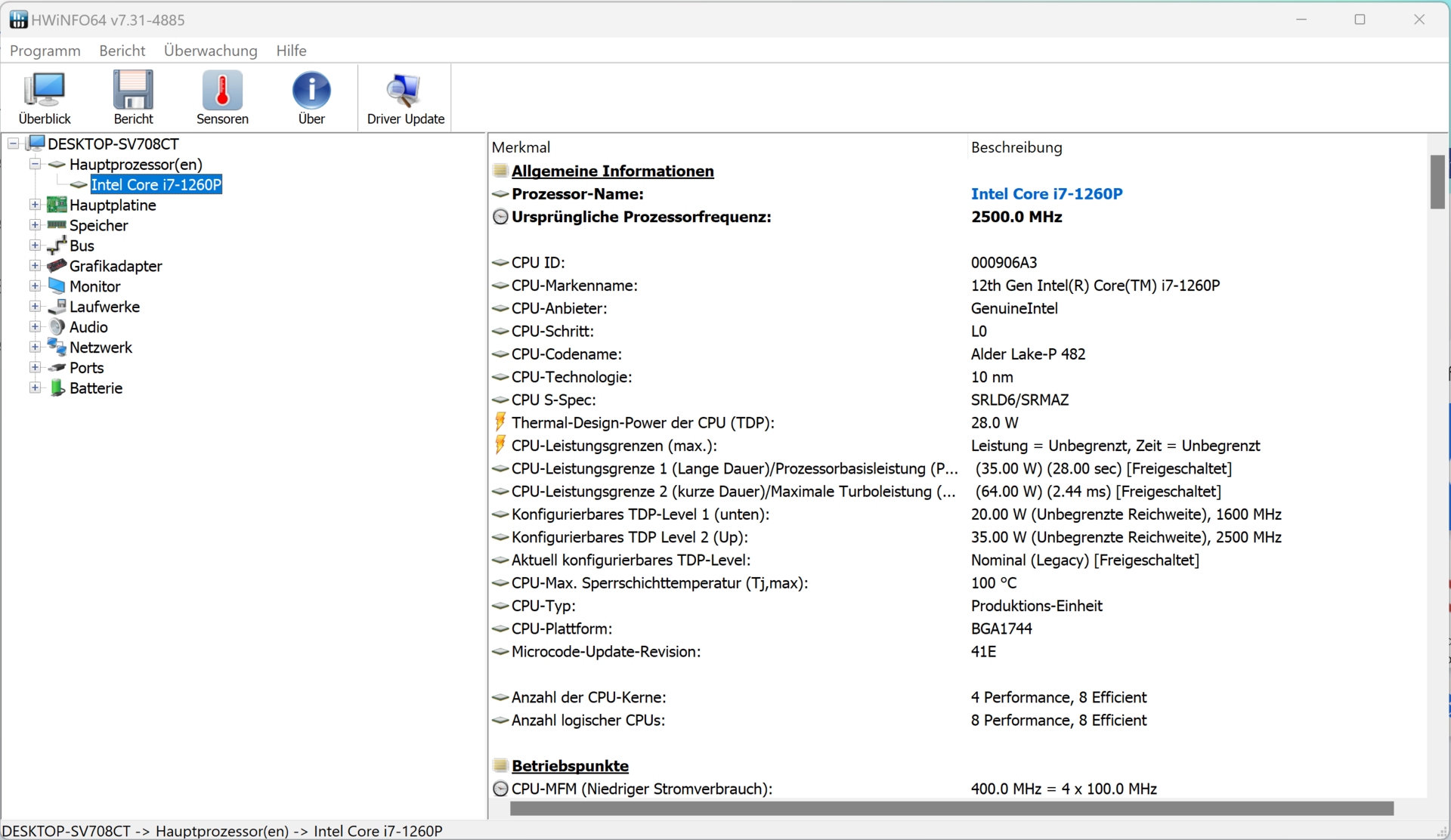Collapse the Hauptprozessor(en) tree node
Image resolution: width=1451 pixels, height=840 pixels.
pos(35,164)
